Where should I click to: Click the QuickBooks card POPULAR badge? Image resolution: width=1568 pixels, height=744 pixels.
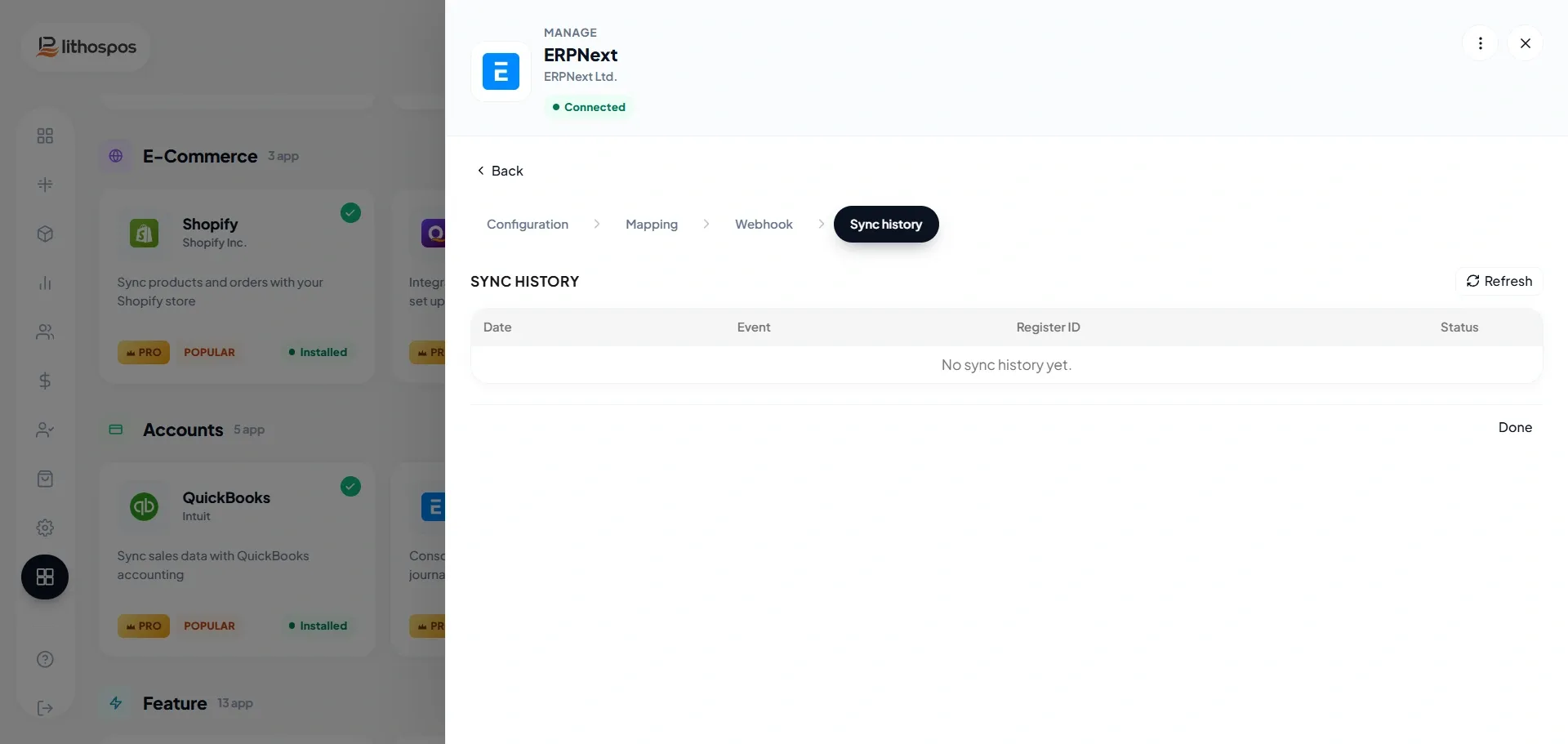[209, 626]
